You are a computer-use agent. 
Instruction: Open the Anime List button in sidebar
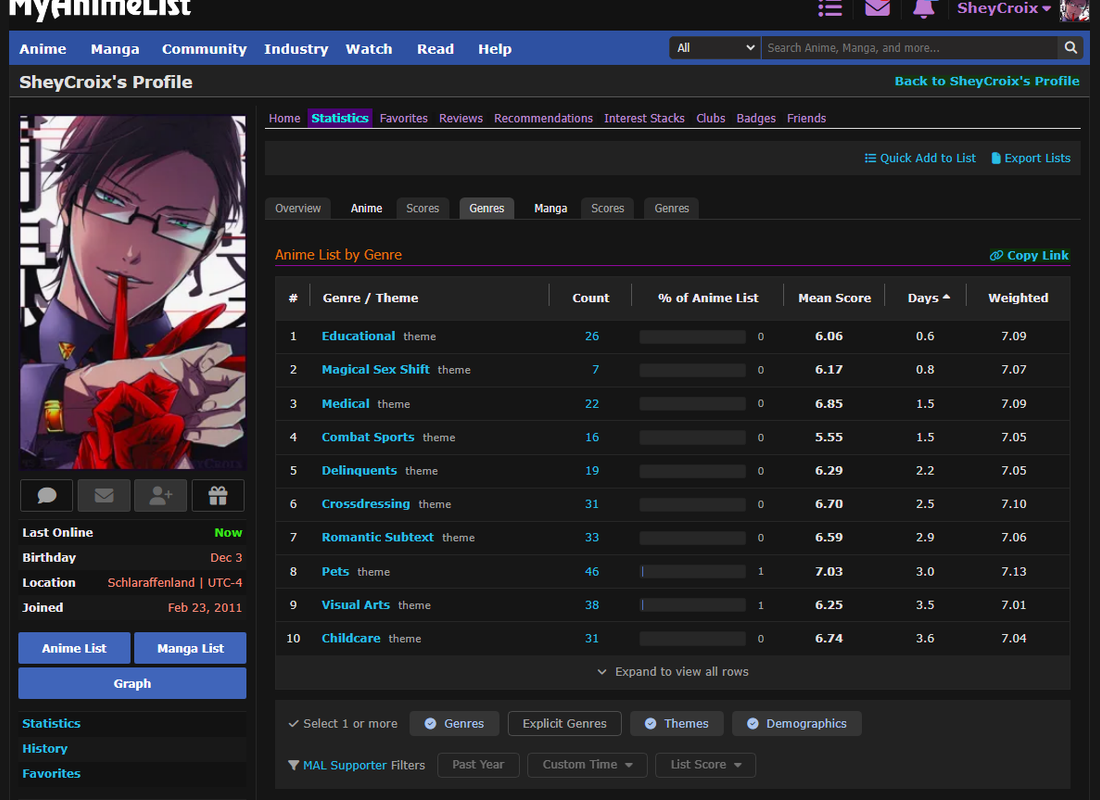(74, 648)
